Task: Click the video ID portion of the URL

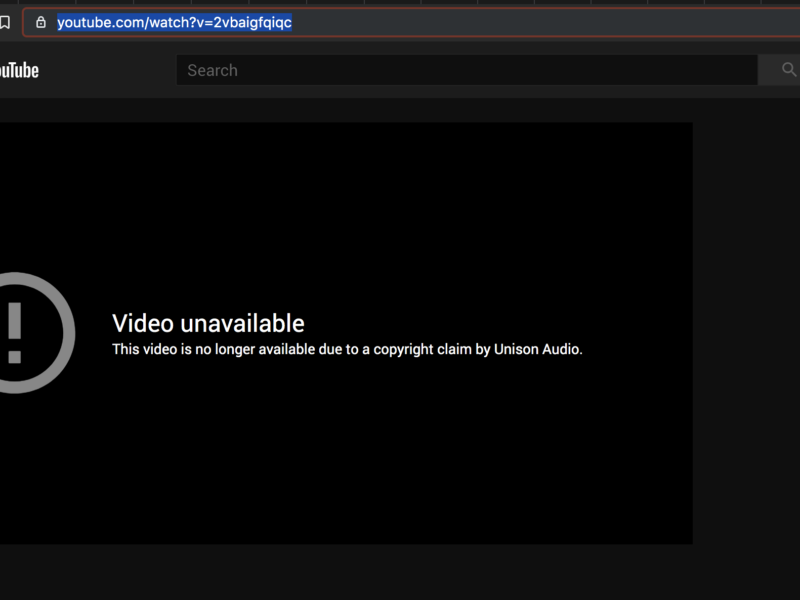Action: (x=252, y=22)
